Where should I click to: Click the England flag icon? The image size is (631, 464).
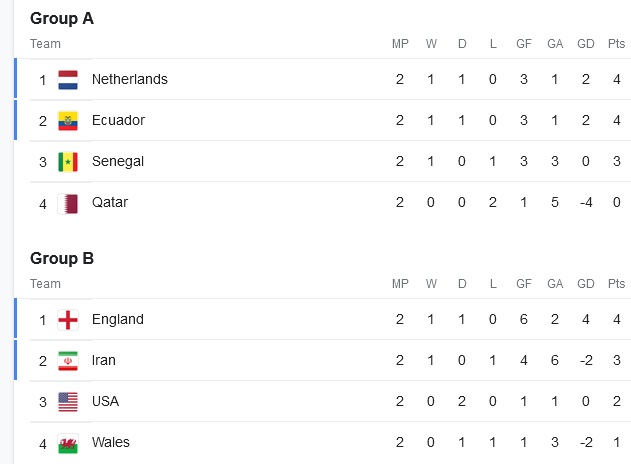point(68,319)
